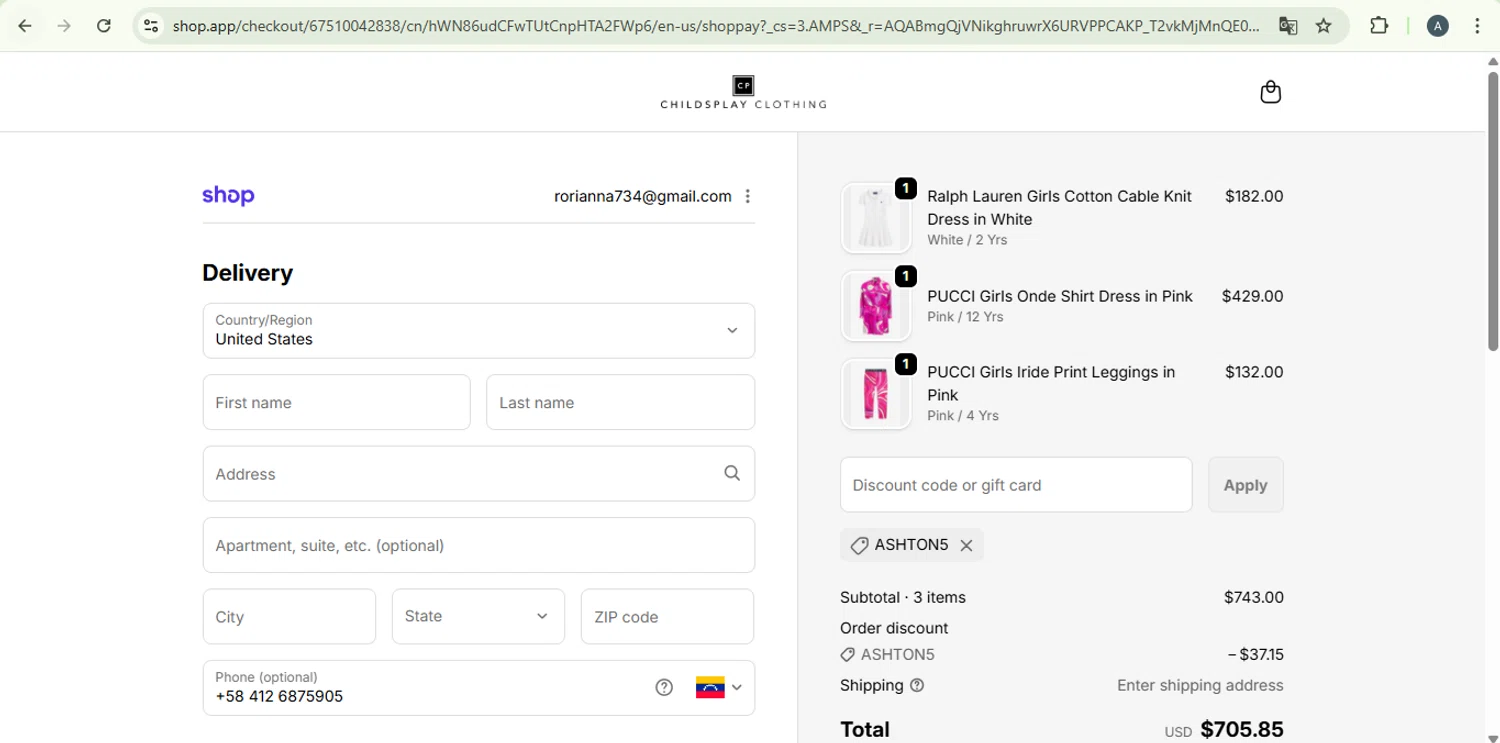Show phone number help tooltip

(x=664, y=687)
